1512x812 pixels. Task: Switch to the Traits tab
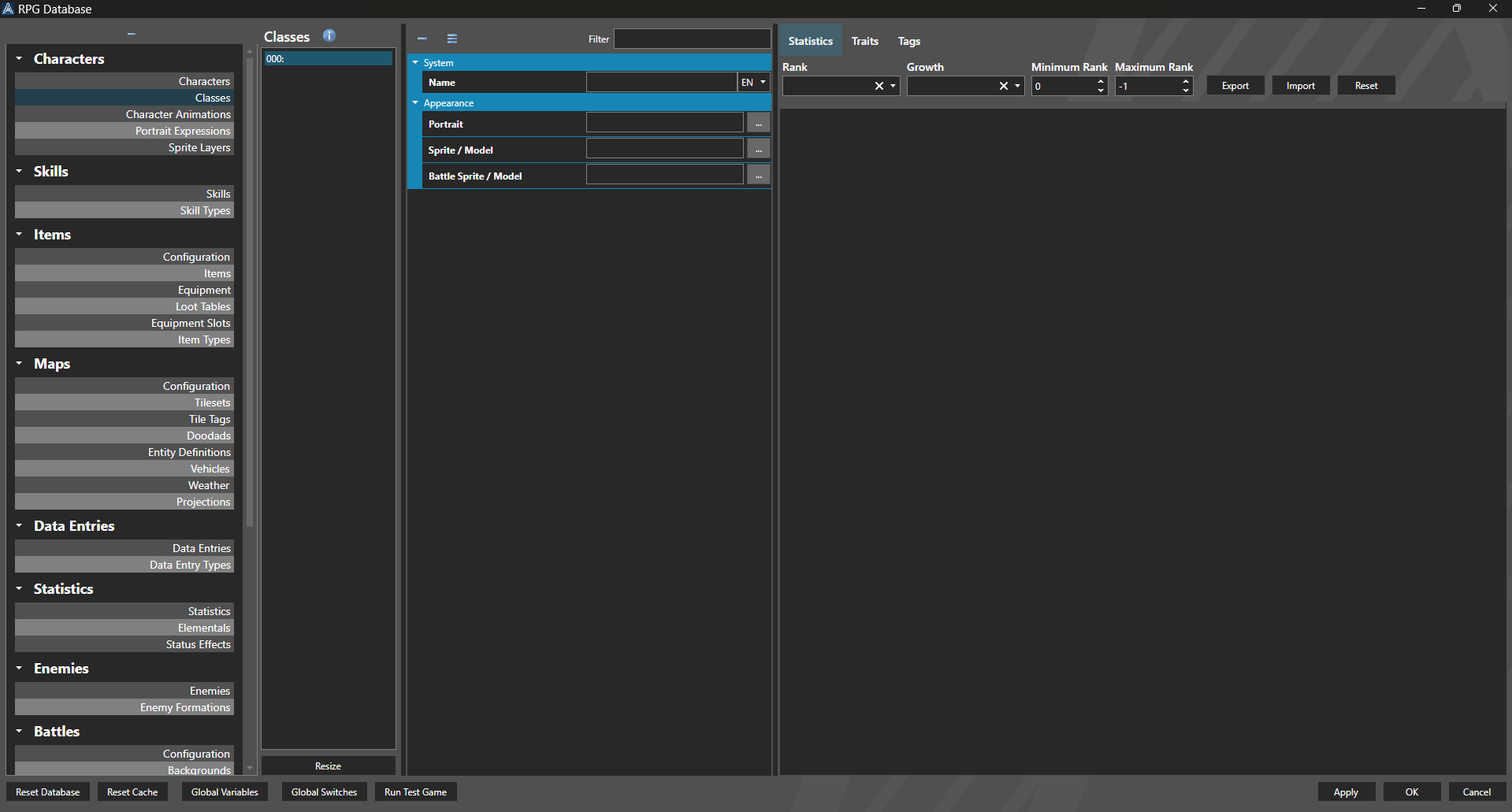point(864,41)
